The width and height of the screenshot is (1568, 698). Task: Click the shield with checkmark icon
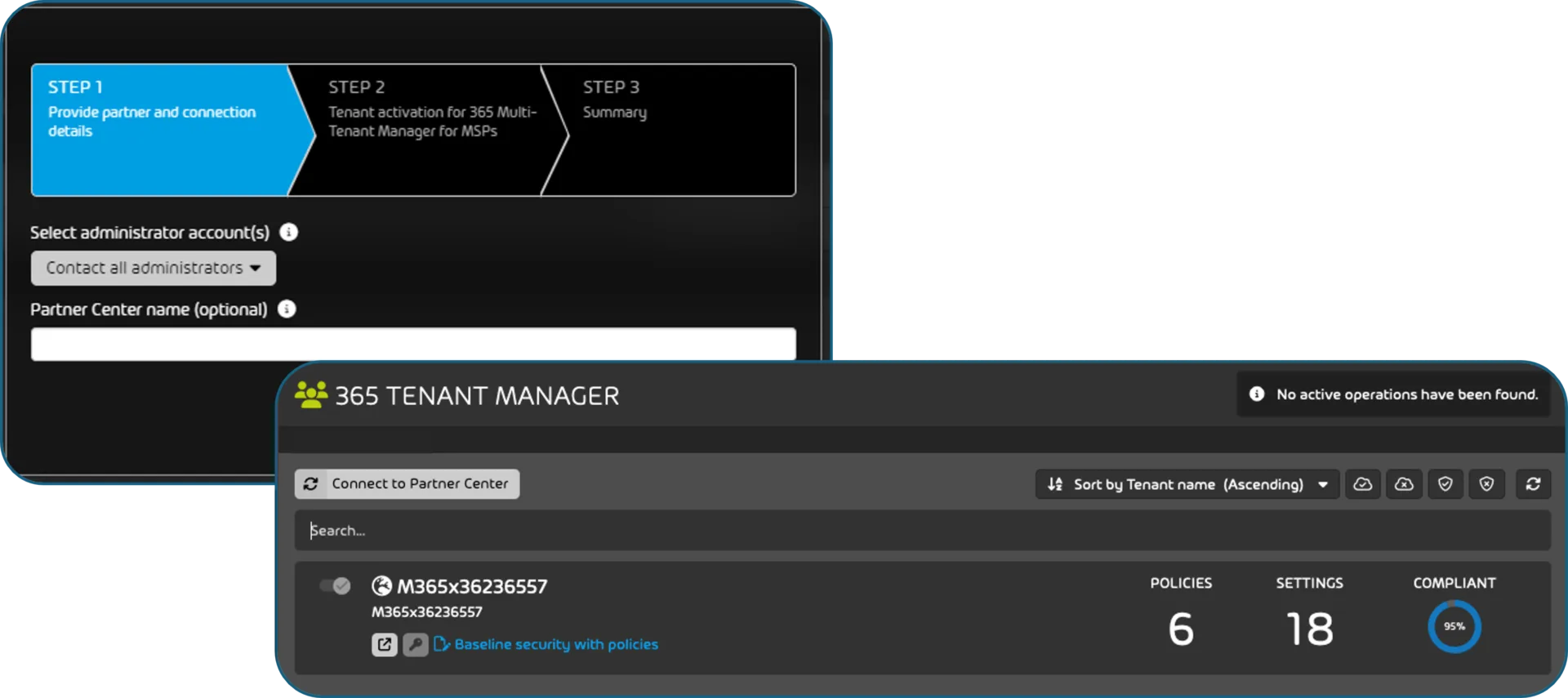point(1445,484)
